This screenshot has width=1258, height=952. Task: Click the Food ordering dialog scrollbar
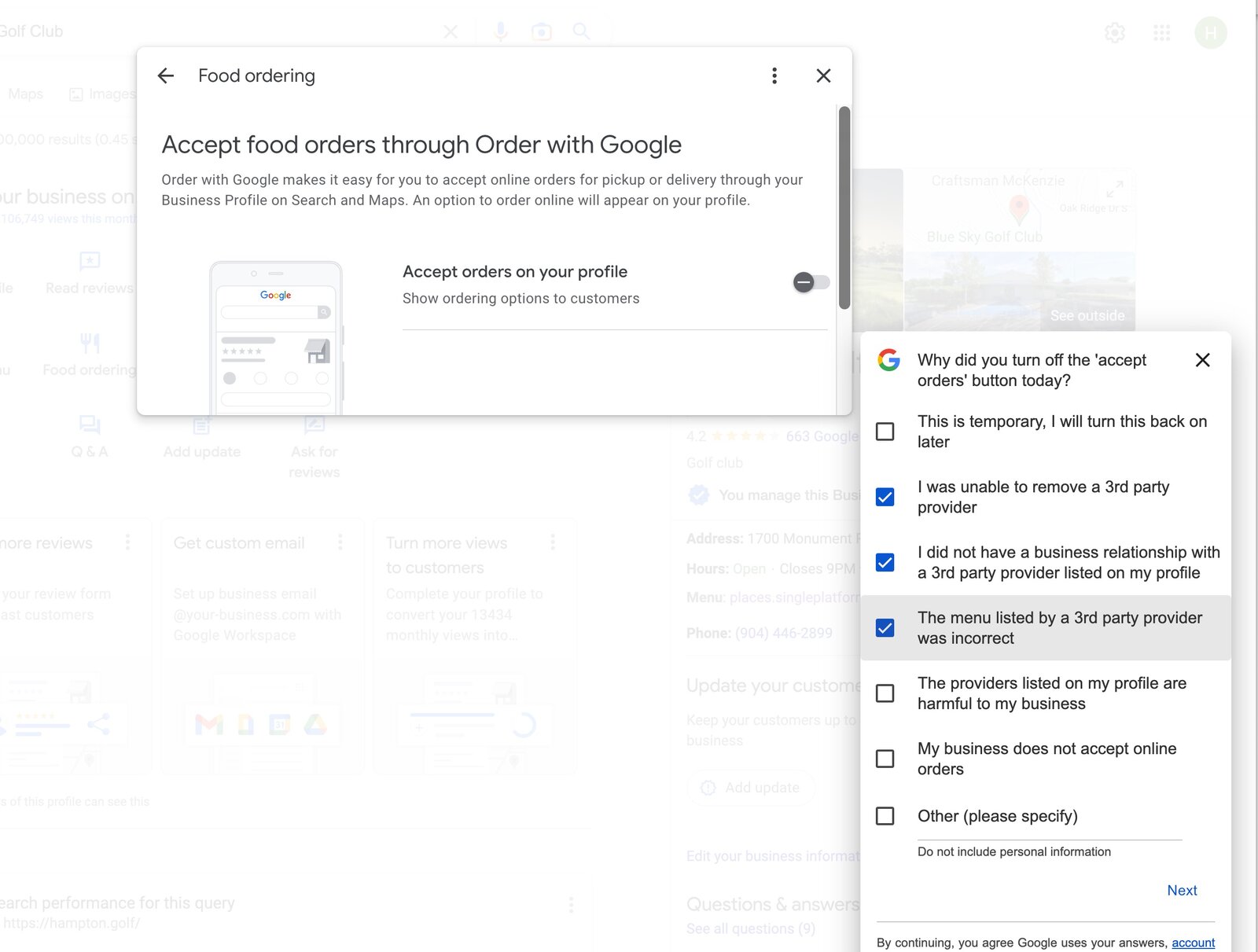(844, 208)
